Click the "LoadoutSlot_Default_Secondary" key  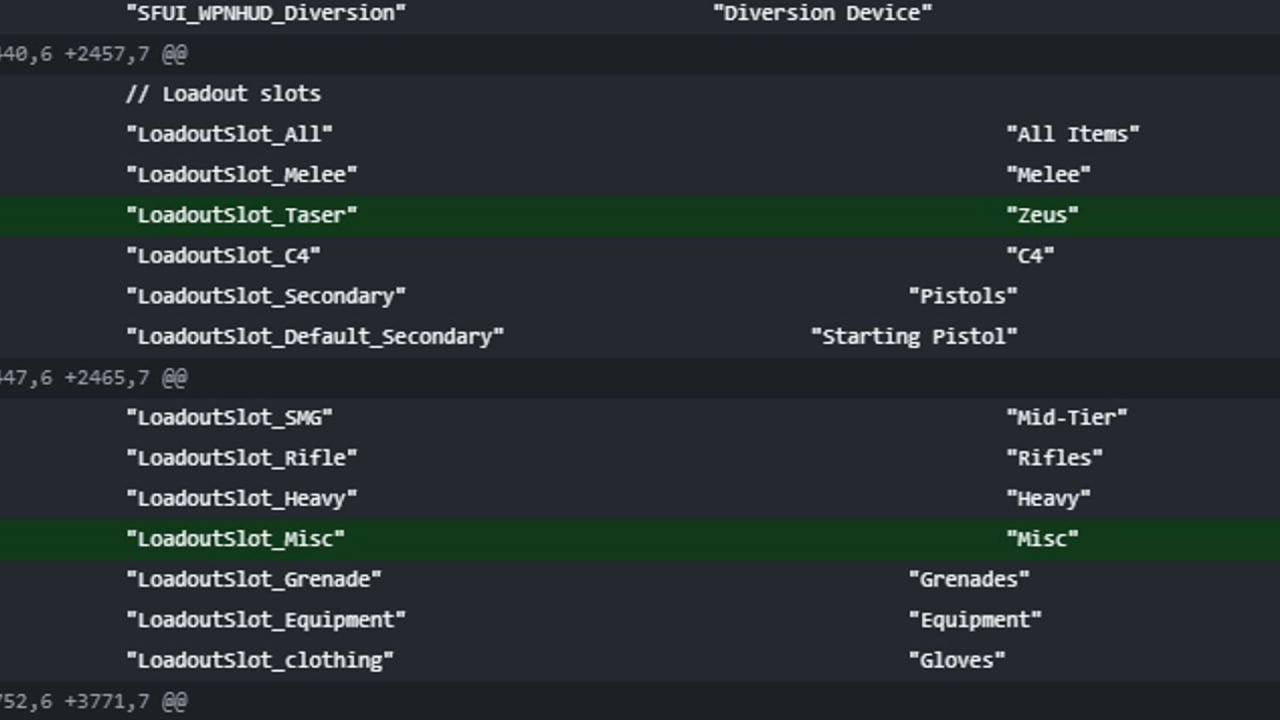click(315, 337)
